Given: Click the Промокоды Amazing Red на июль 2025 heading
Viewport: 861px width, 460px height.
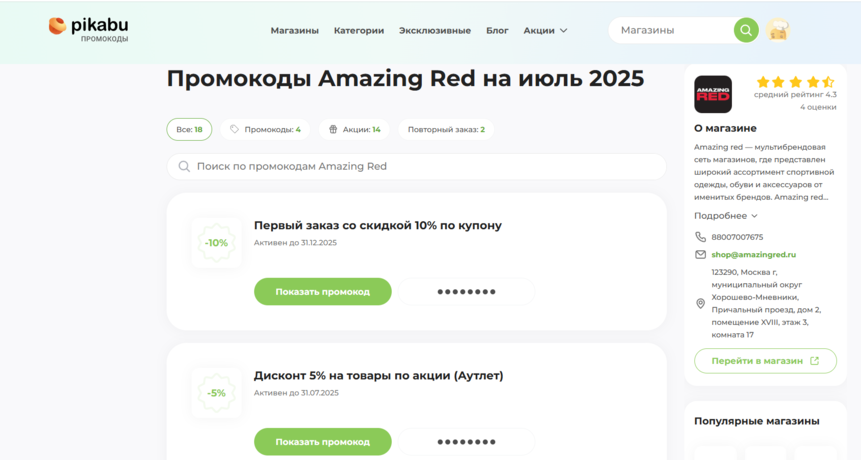Looking at the screenshot, I should coord(405,78).
